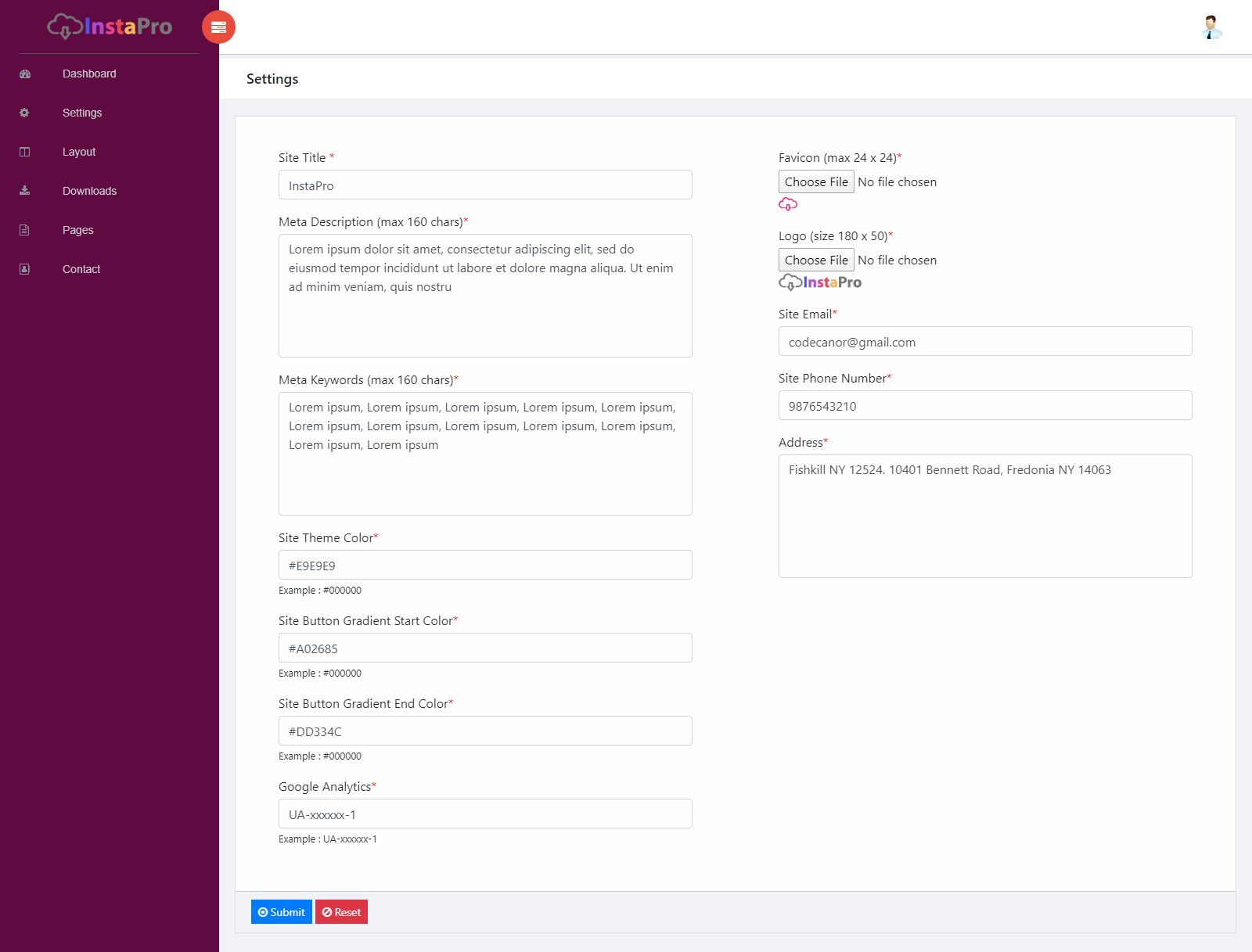Submit the settings form
The width and height of the screenshot is (1252, 952).
282,912
